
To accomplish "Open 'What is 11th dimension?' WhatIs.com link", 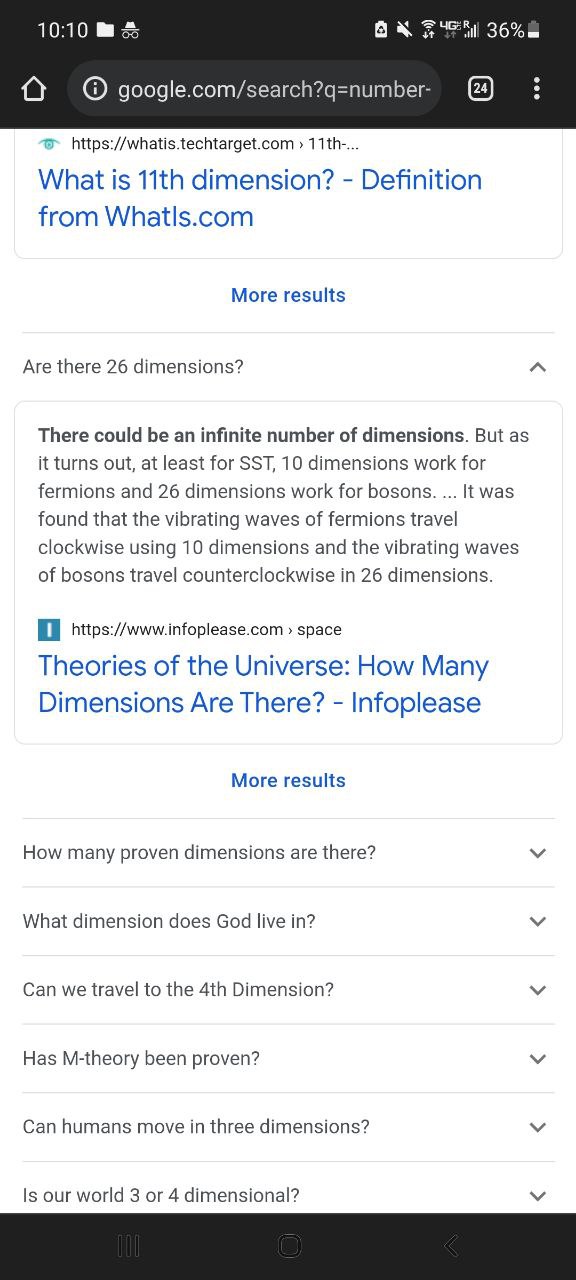I will (x=260, y=198).
